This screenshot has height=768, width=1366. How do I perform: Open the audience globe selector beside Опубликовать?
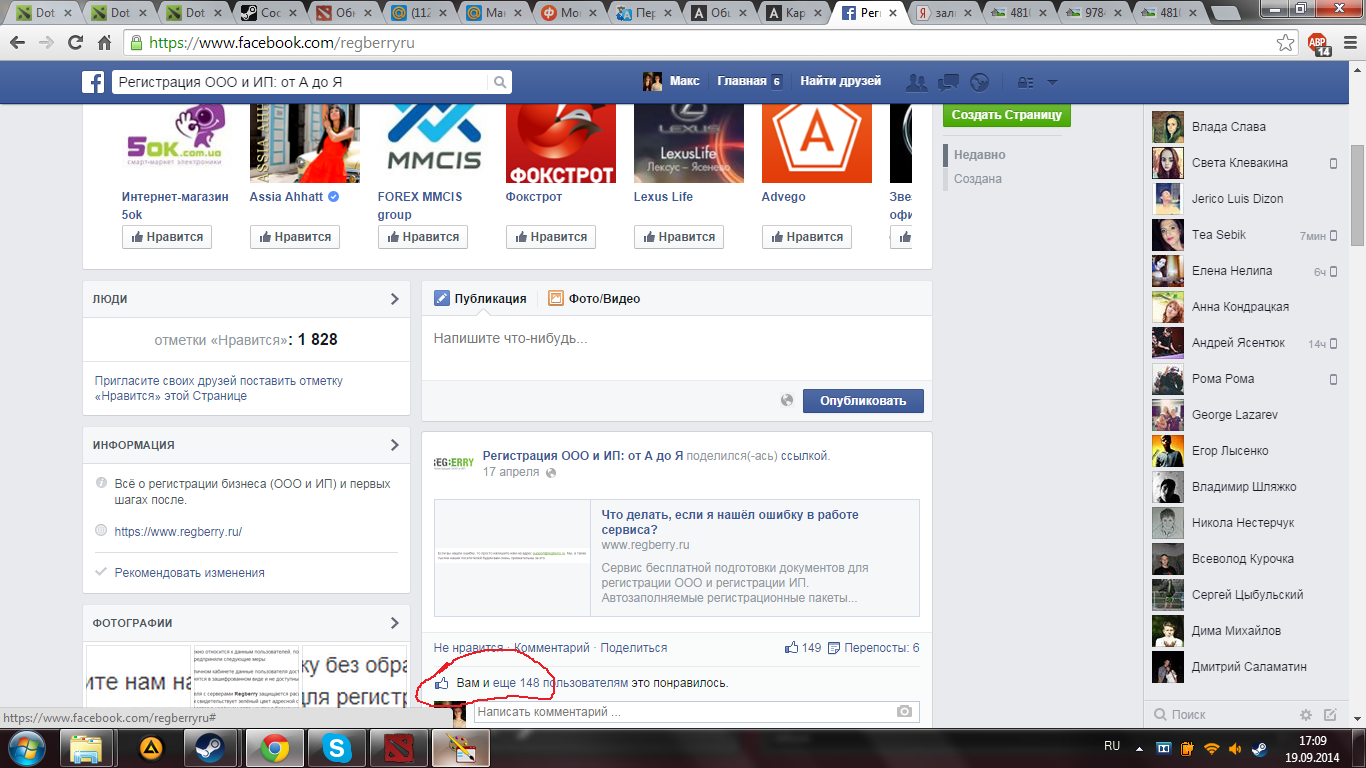pos(787,401)
